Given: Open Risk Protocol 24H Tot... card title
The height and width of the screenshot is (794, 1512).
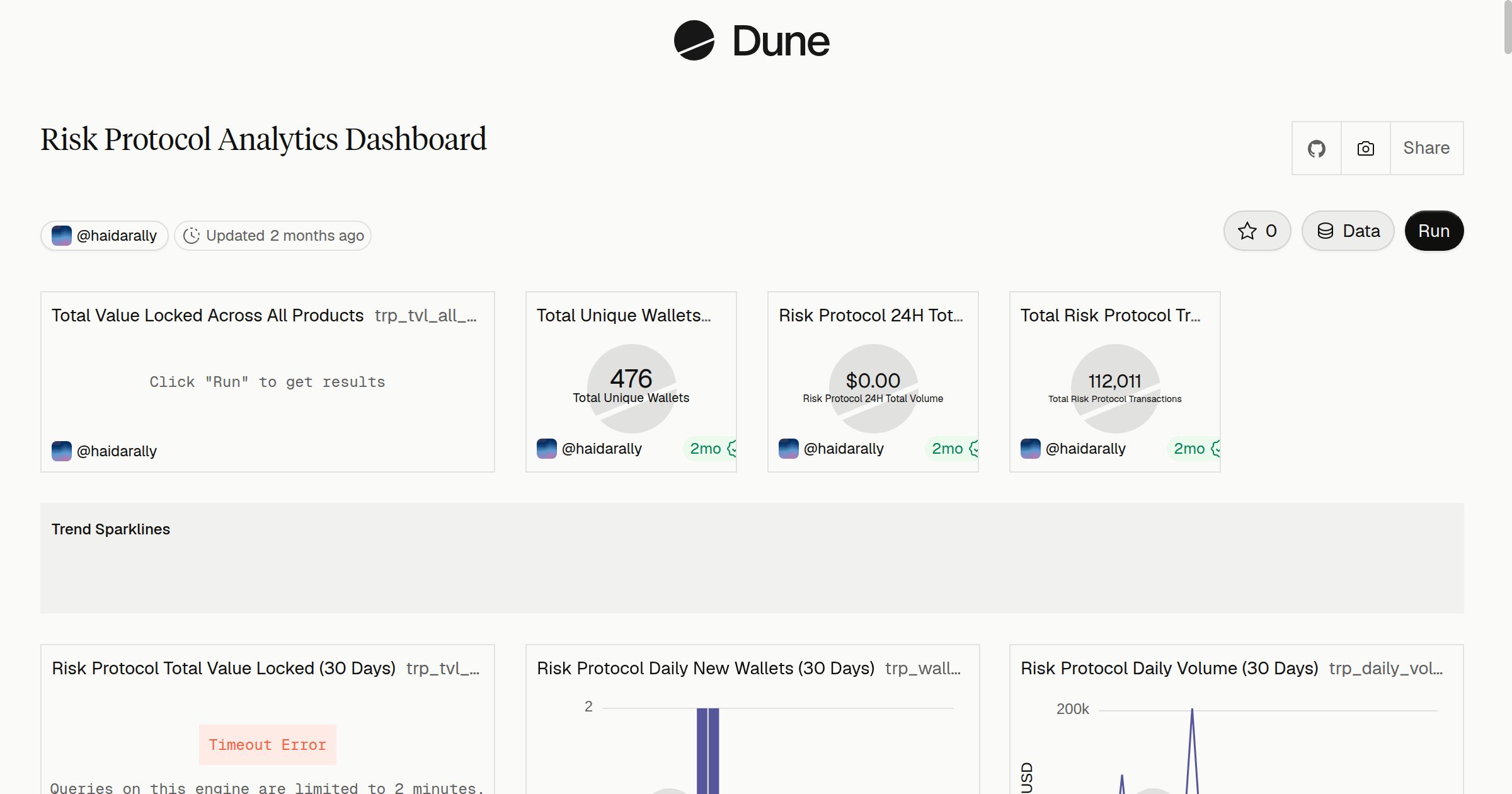Looking at the screenshot, I should [871, 315].
